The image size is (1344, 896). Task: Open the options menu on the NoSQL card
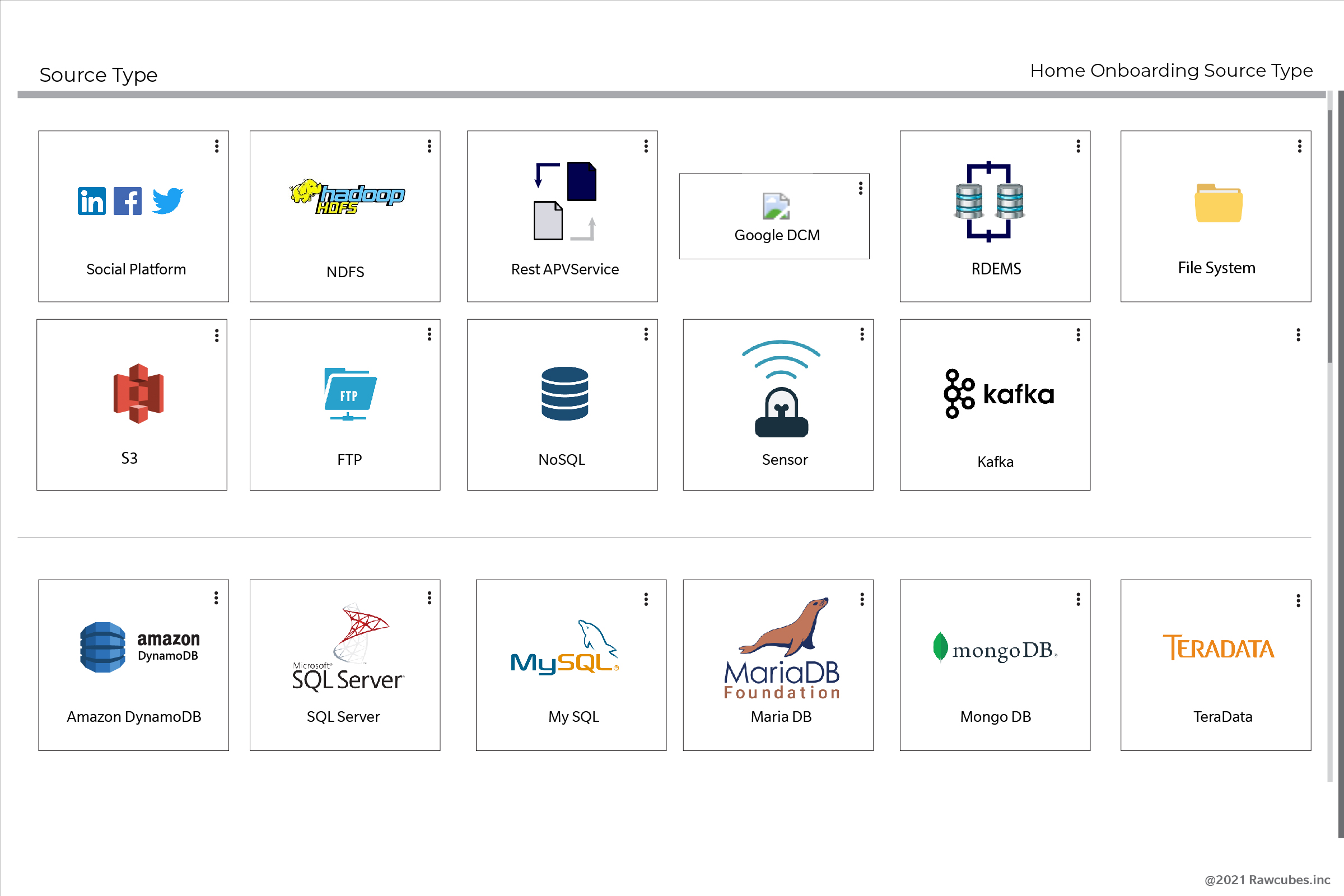646,334
